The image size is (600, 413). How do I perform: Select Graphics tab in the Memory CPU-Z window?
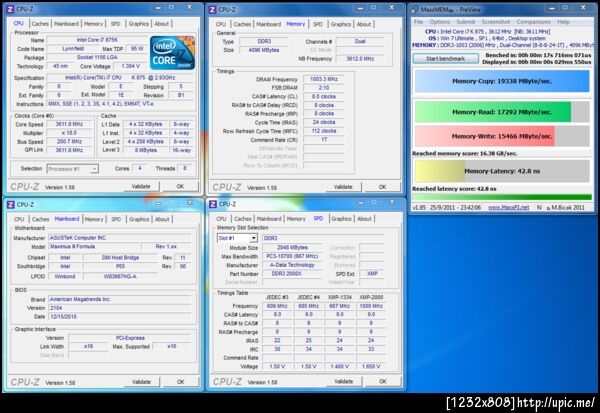[x=341, y=24]
